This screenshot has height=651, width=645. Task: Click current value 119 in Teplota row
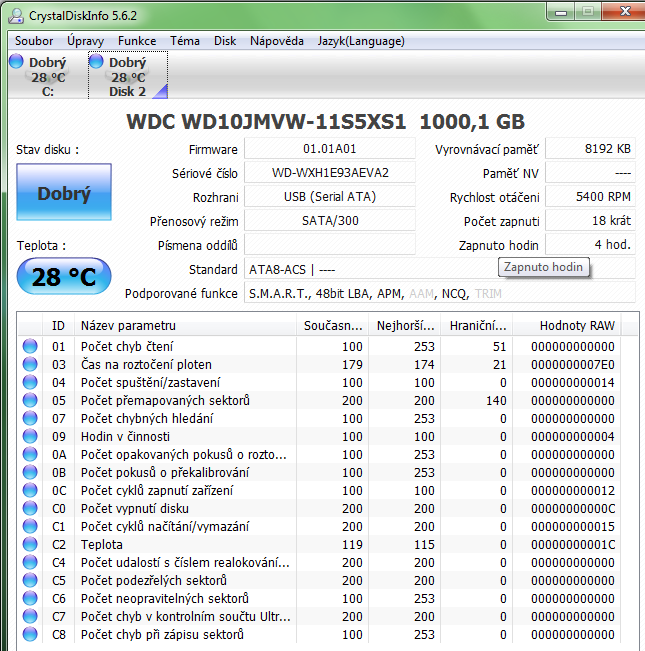(x=352, y=545)
